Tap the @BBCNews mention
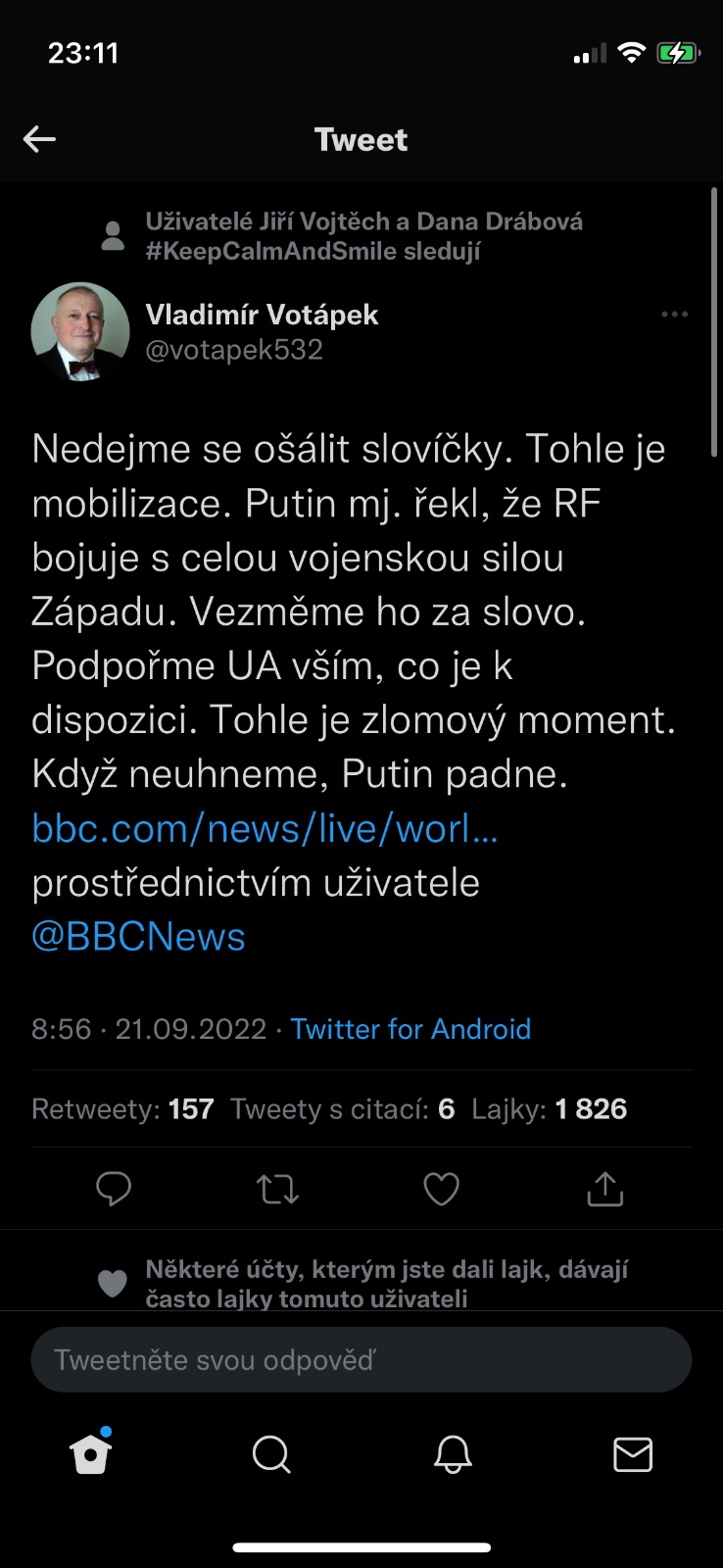 [138, 937]
